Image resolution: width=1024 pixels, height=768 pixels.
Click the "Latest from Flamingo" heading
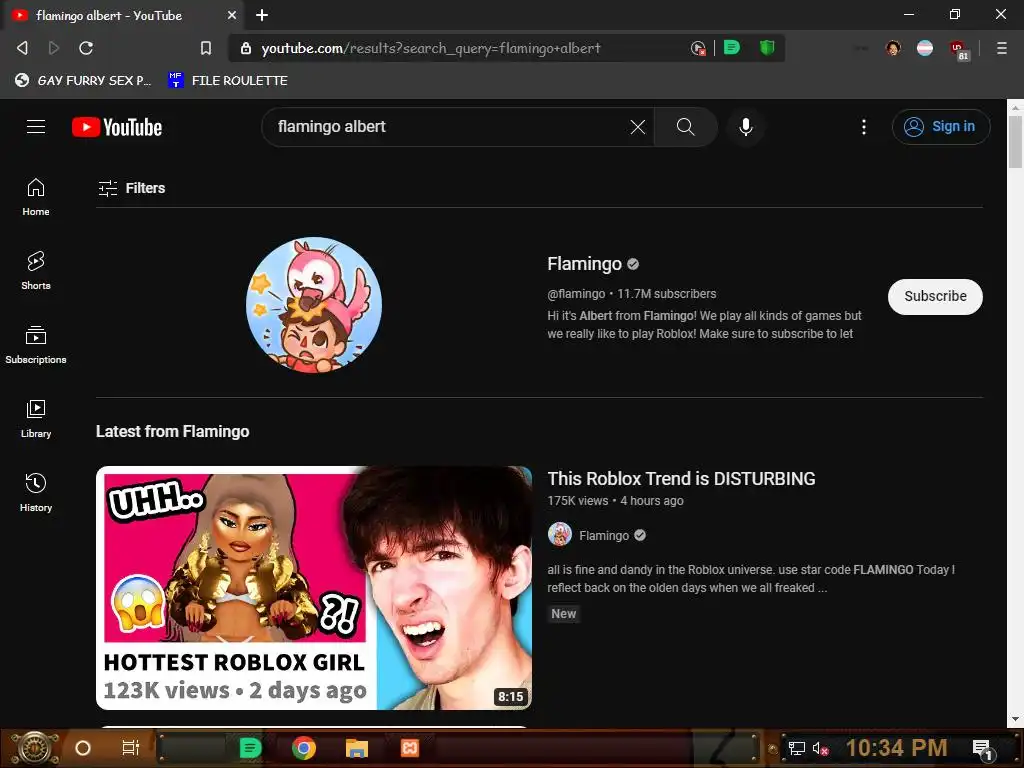(172, 432)
